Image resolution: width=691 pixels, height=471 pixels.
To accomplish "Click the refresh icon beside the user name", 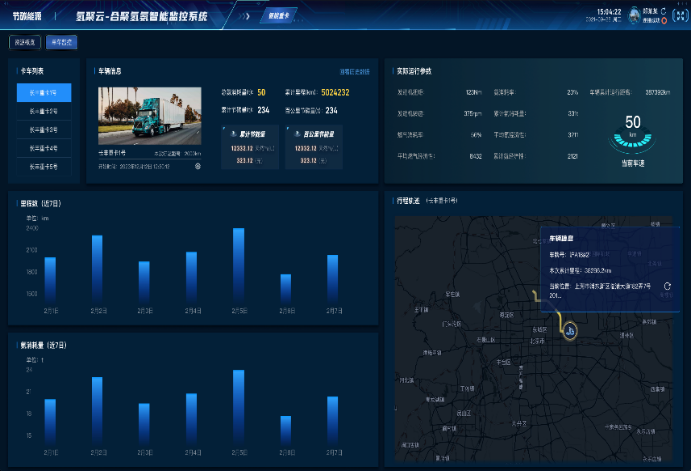I will click(663, 10).
